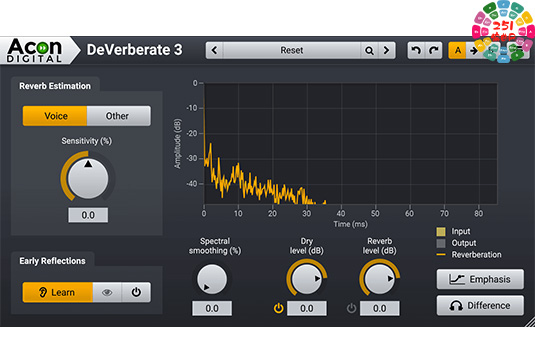Image resolution: width=535 pixels, height=363 pixels.
Task: Enable Difference monitoring
Action: pos(480,305)
